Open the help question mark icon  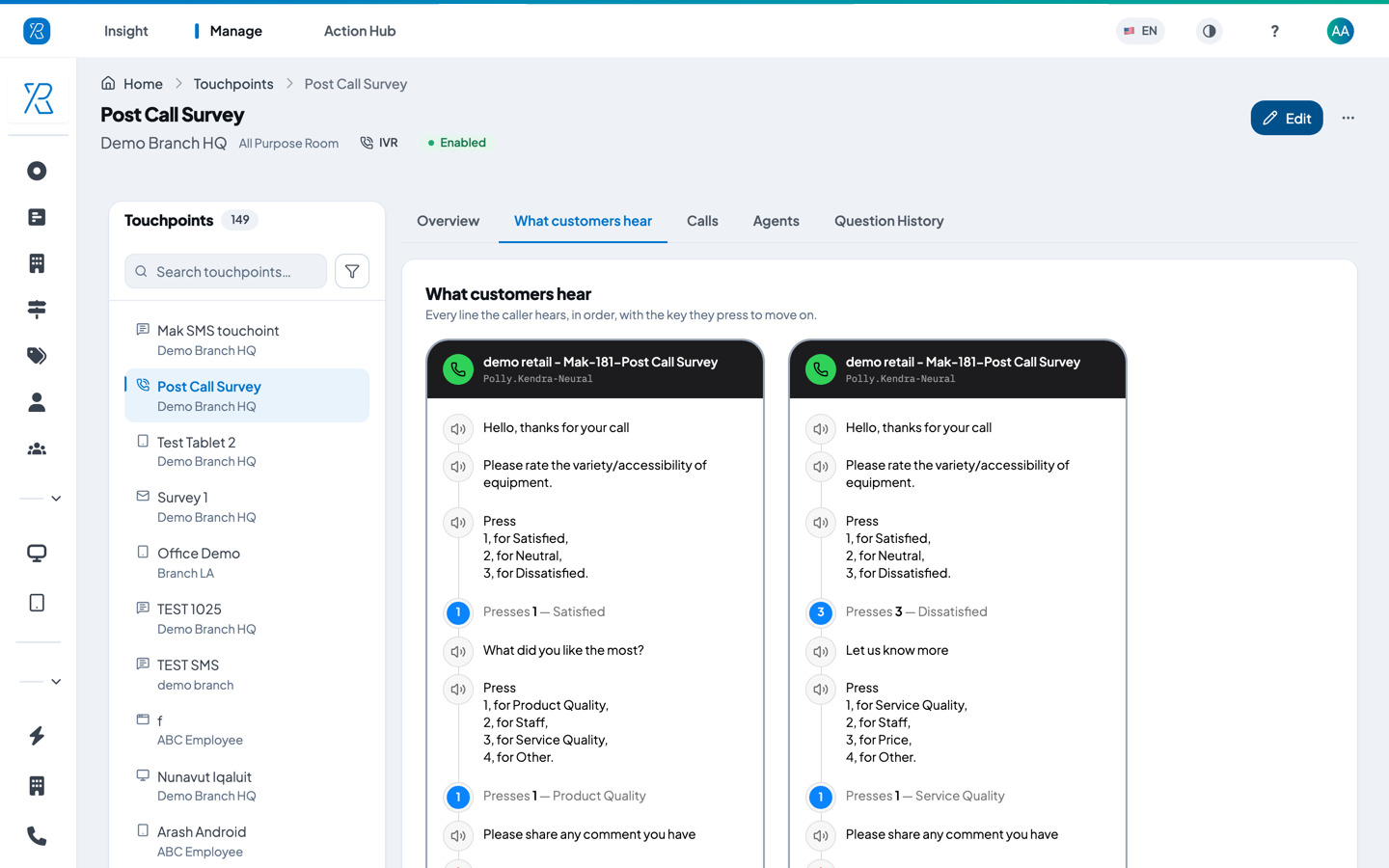pyautogui.click(x=1274, y=31)
